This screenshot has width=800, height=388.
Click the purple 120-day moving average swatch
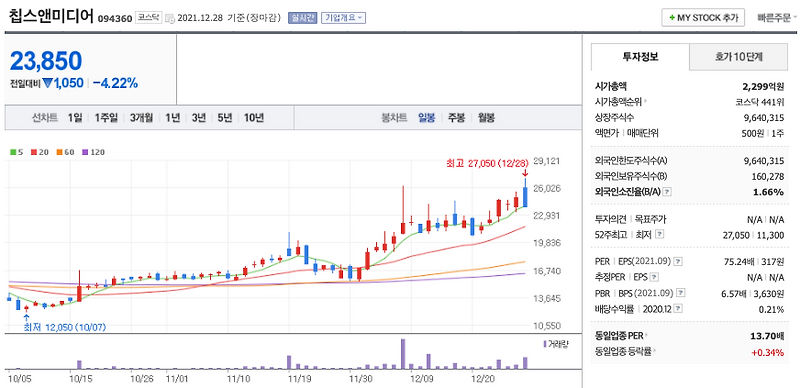coord(85,152)
